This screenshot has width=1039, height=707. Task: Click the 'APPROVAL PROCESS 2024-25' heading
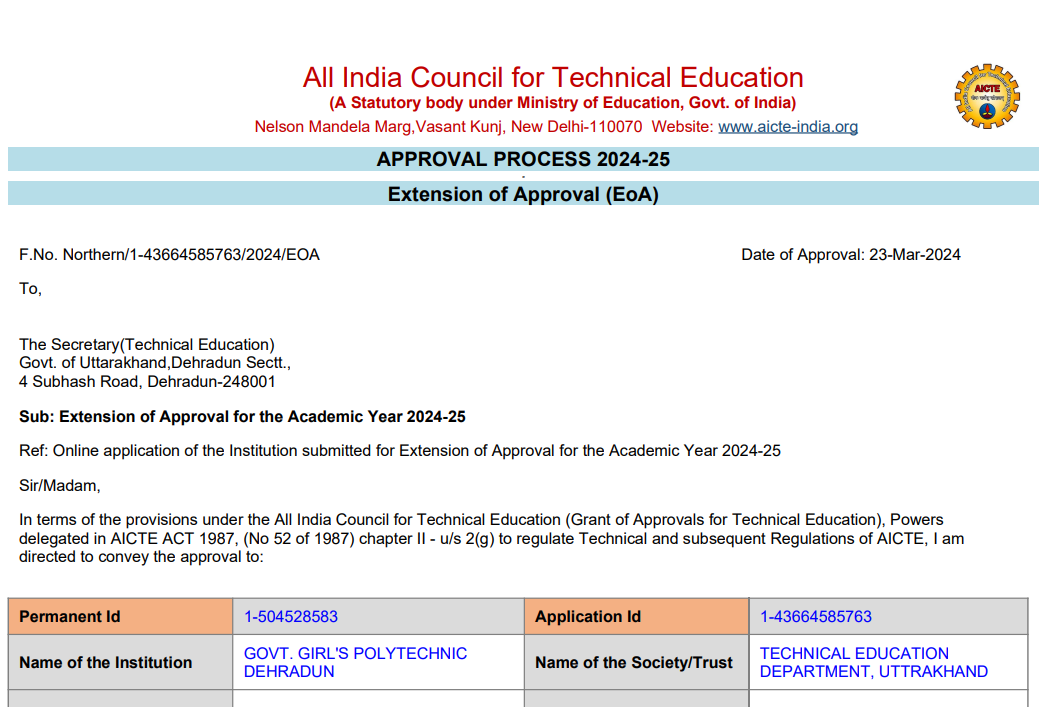[x=523, y=159]
